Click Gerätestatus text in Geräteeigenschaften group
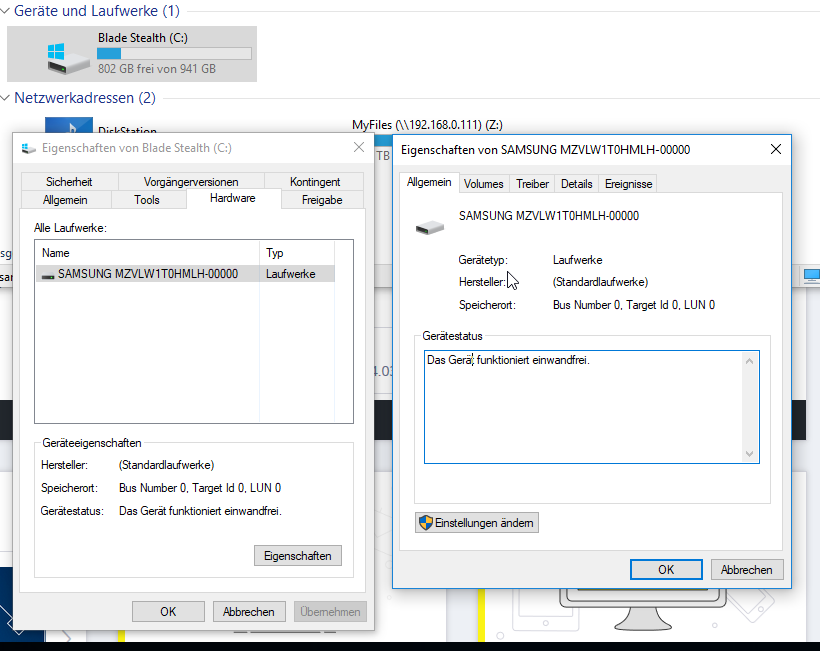This screenshot has height=651, width=820. [200, 511]
